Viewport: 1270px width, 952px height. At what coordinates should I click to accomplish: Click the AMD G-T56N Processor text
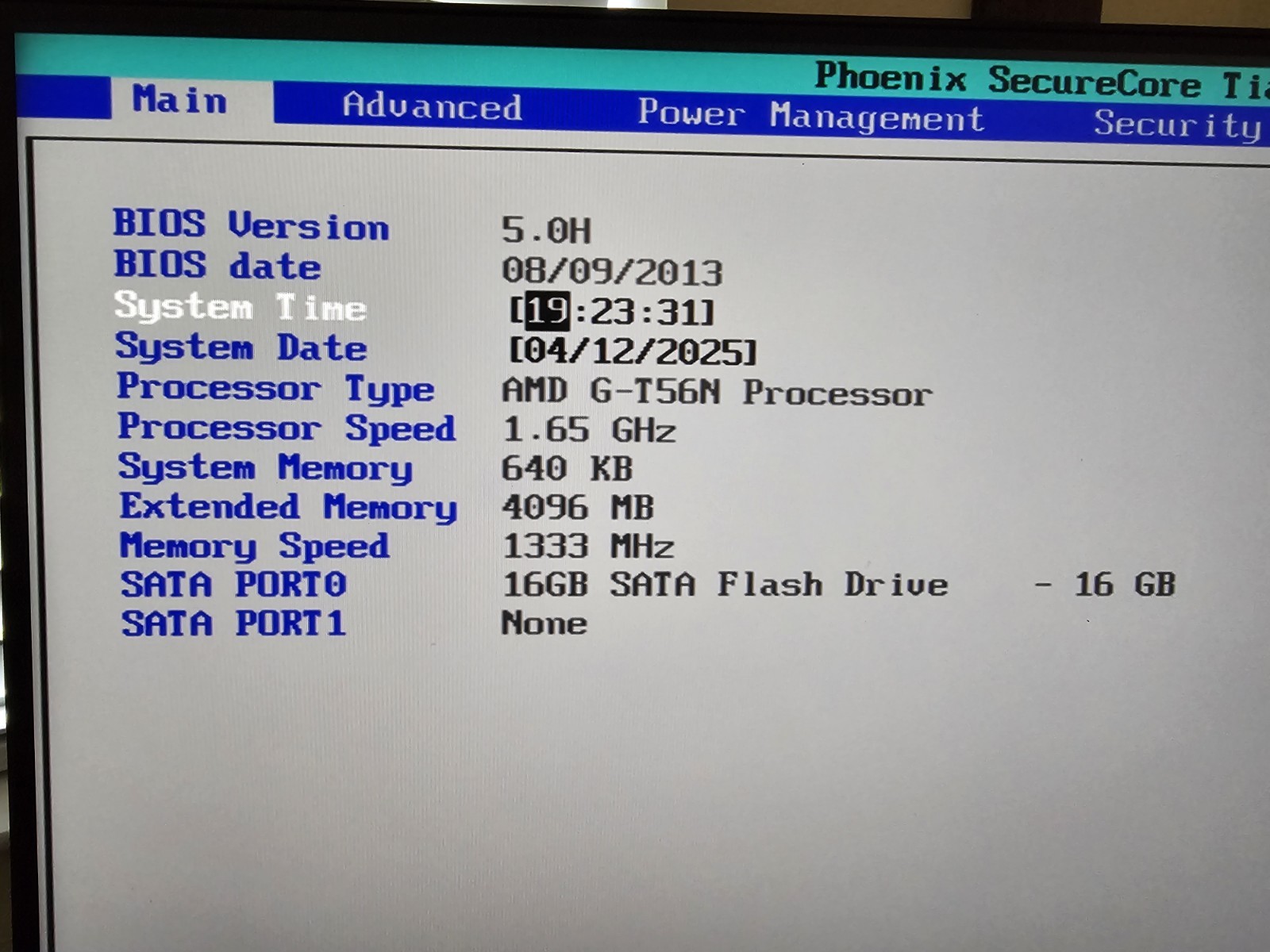coord(717,392)
